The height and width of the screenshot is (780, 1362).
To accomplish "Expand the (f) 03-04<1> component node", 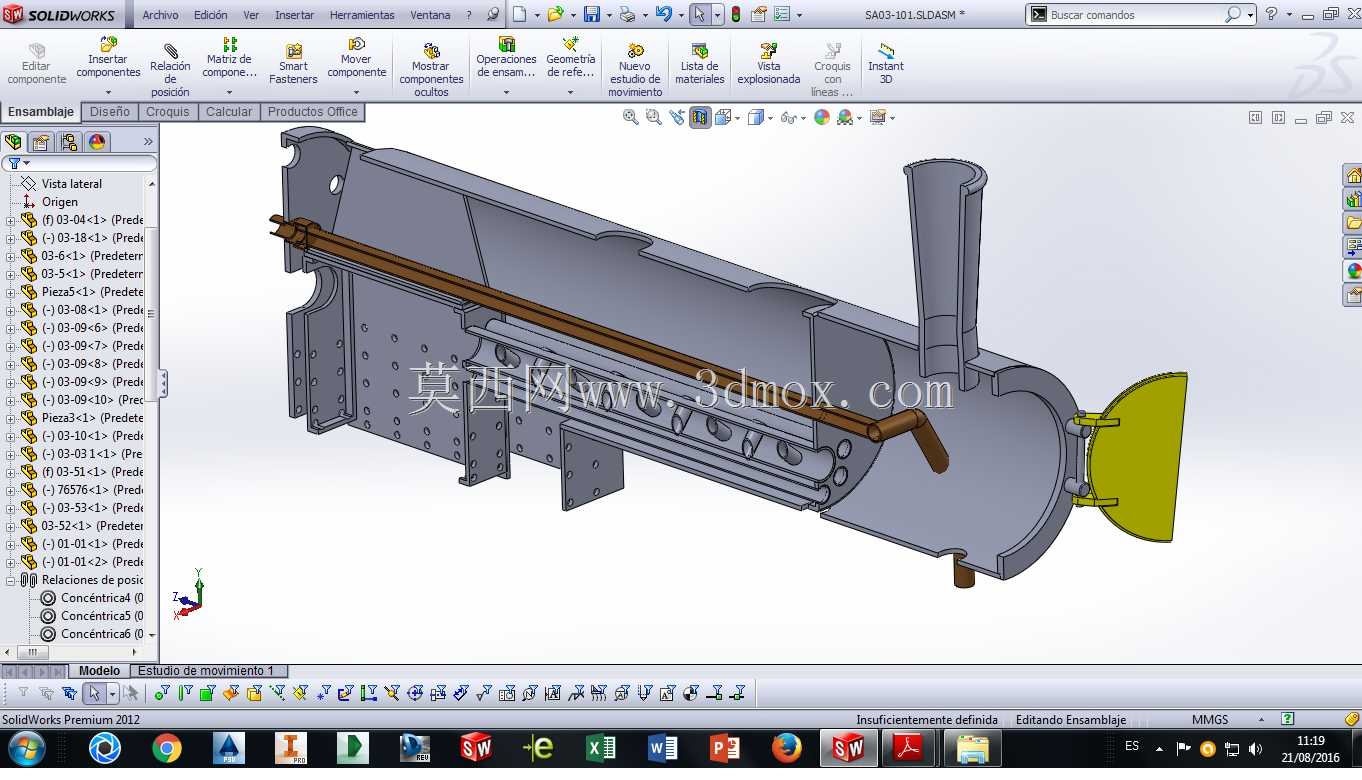I will (11, 220).
